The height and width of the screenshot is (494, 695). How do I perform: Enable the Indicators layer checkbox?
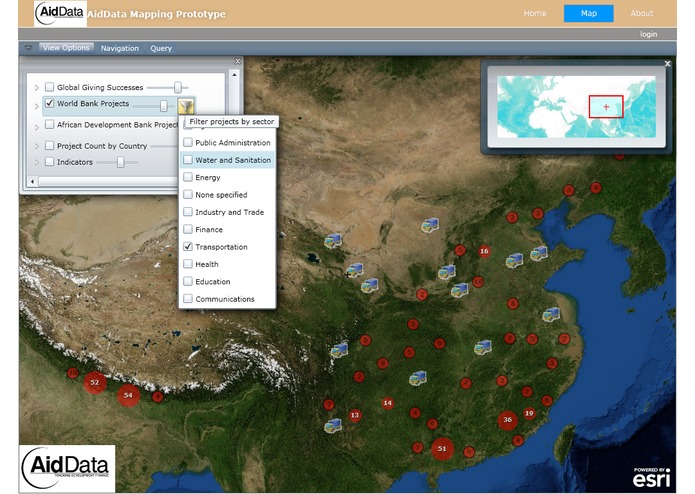[x=50, y=161]
